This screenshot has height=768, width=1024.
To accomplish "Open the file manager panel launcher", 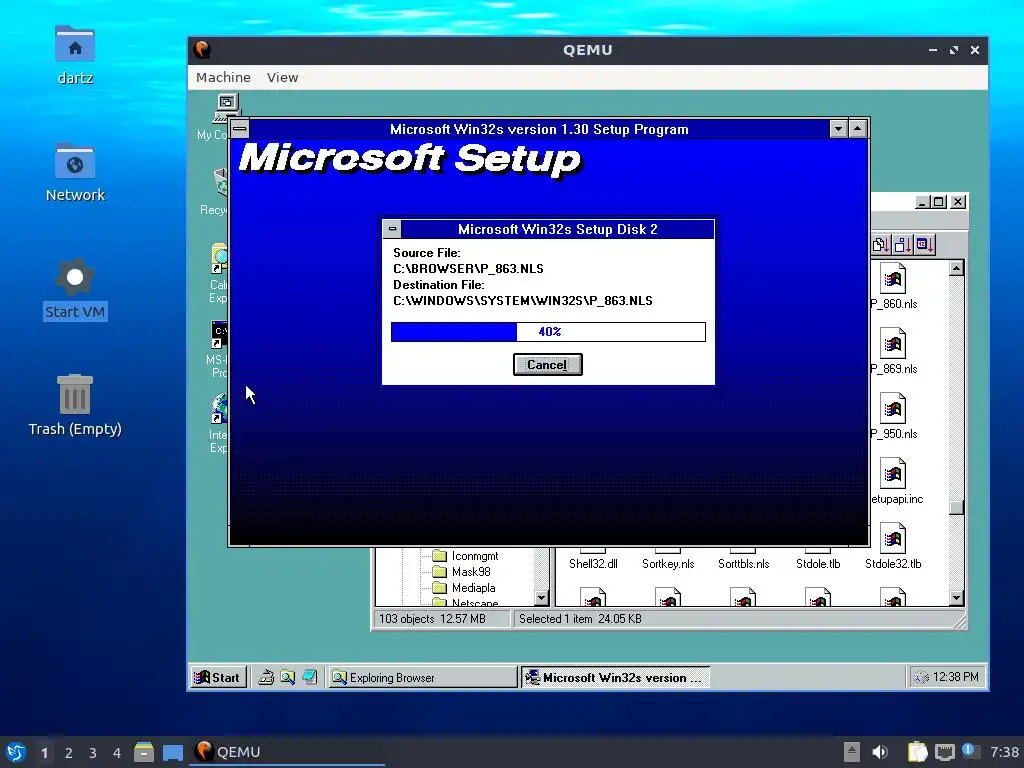I will (x=144, y=752).
